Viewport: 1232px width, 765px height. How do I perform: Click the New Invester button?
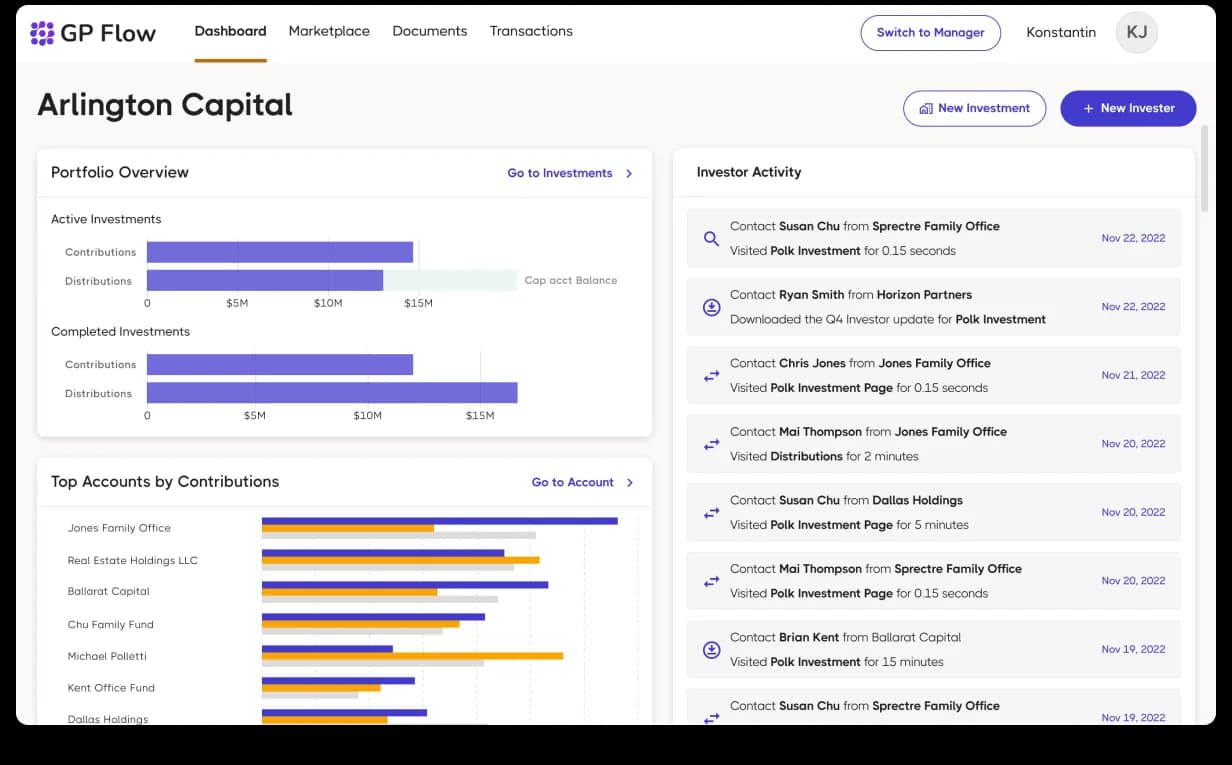click(x=1128, y=108)
